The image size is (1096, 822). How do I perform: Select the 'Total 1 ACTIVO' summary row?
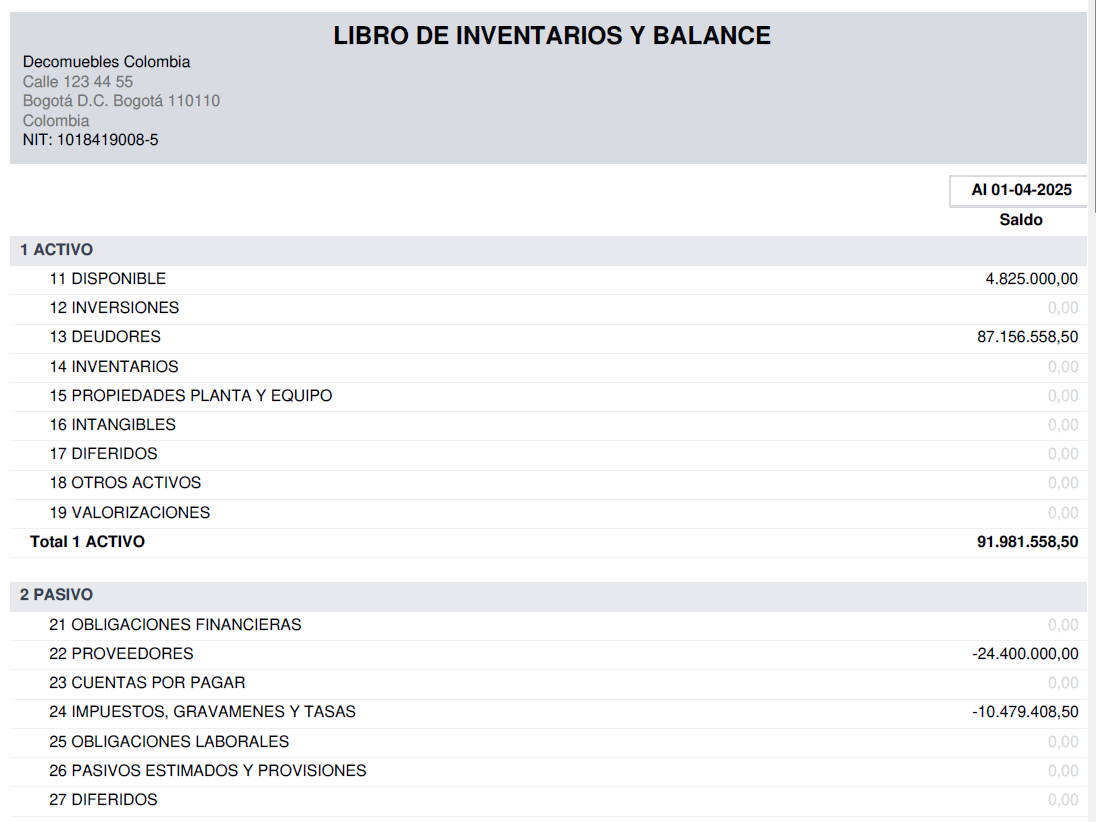coord(88,542)
